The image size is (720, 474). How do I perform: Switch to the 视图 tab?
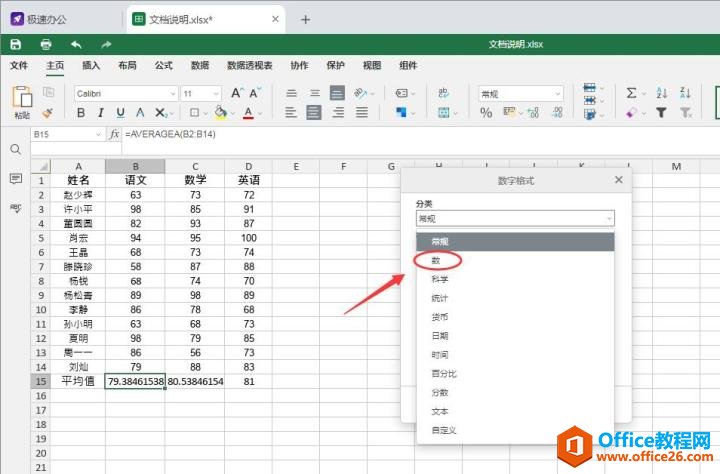pyautogui.click(x=372, y=66)
